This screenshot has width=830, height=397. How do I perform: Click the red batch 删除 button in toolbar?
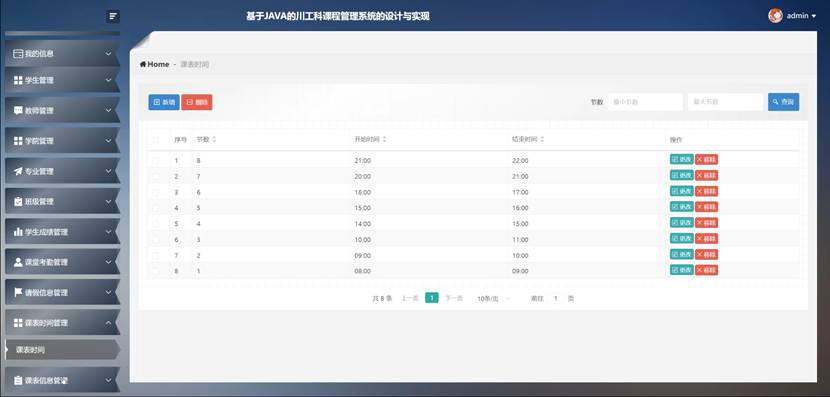pos(197,102)
